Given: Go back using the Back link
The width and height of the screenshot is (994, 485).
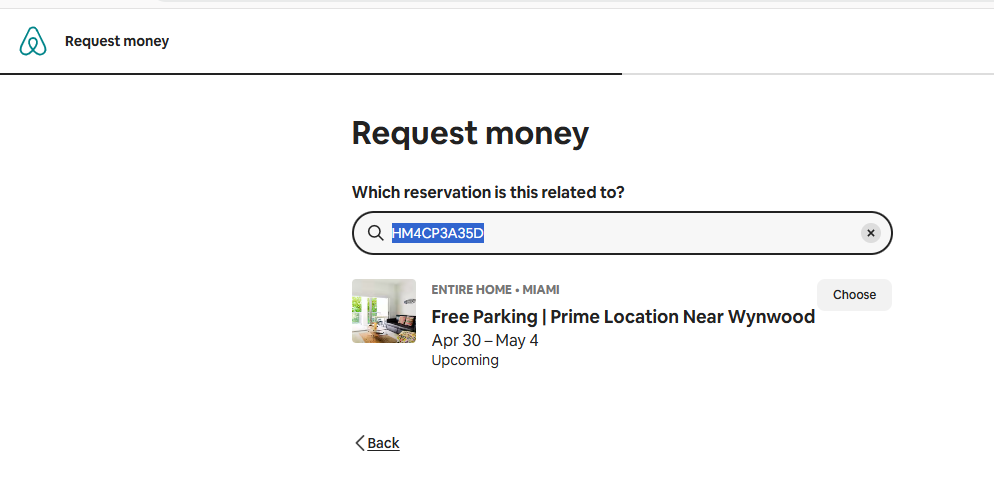Looking at the screenshot, I should point(383,443).
